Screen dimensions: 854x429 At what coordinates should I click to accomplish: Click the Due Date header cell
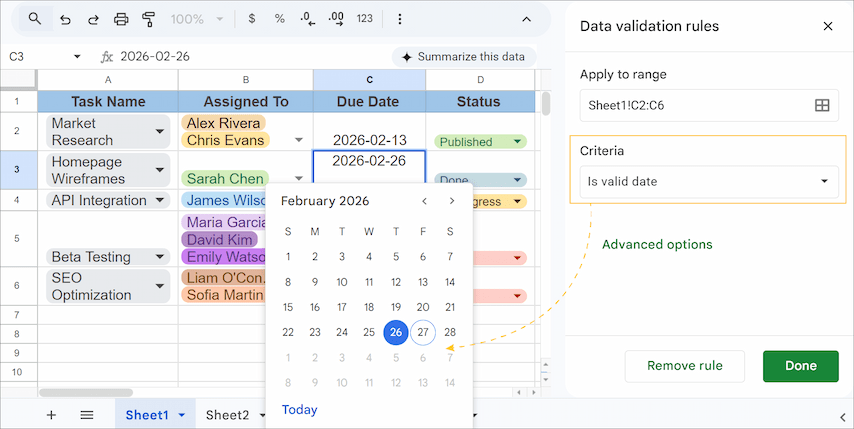tap(369, 102)
